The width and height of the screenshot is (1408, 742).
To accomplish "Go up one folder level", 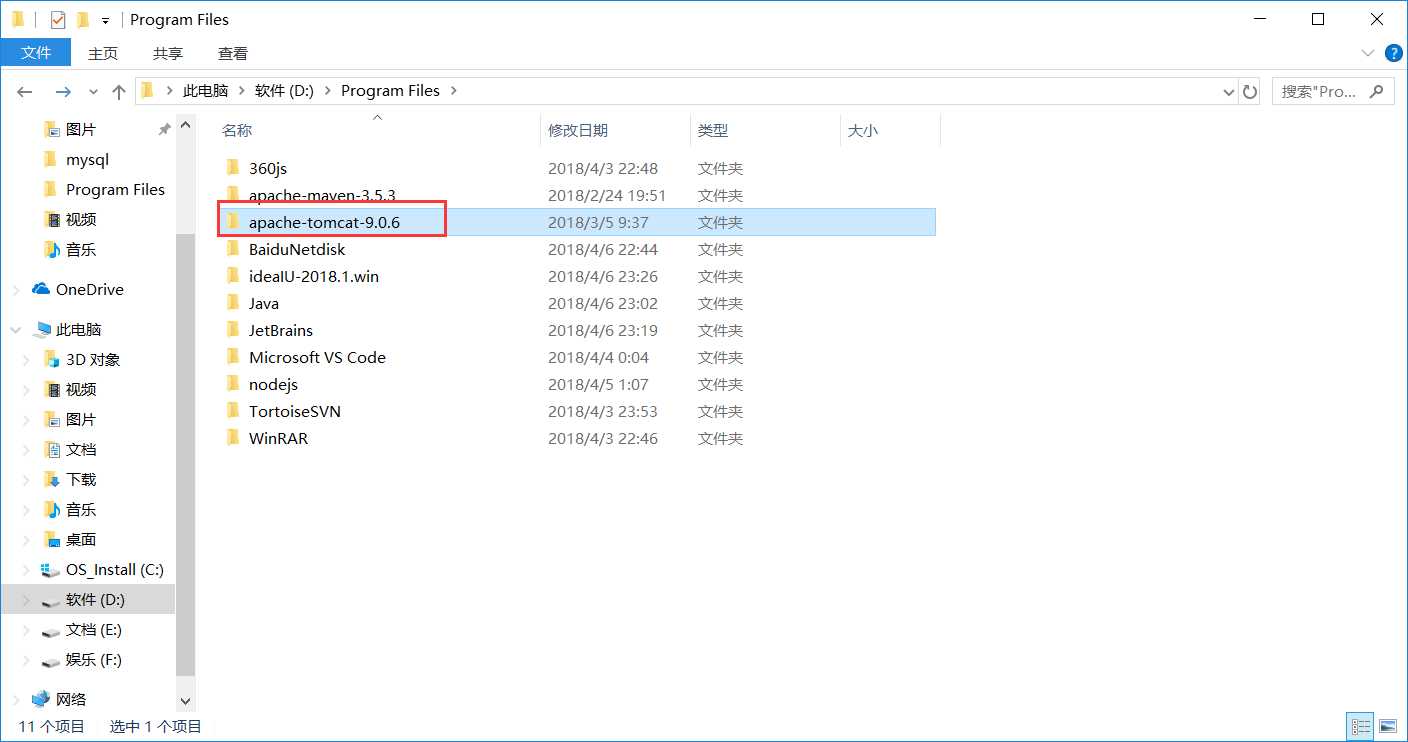I will coord(119,91).
